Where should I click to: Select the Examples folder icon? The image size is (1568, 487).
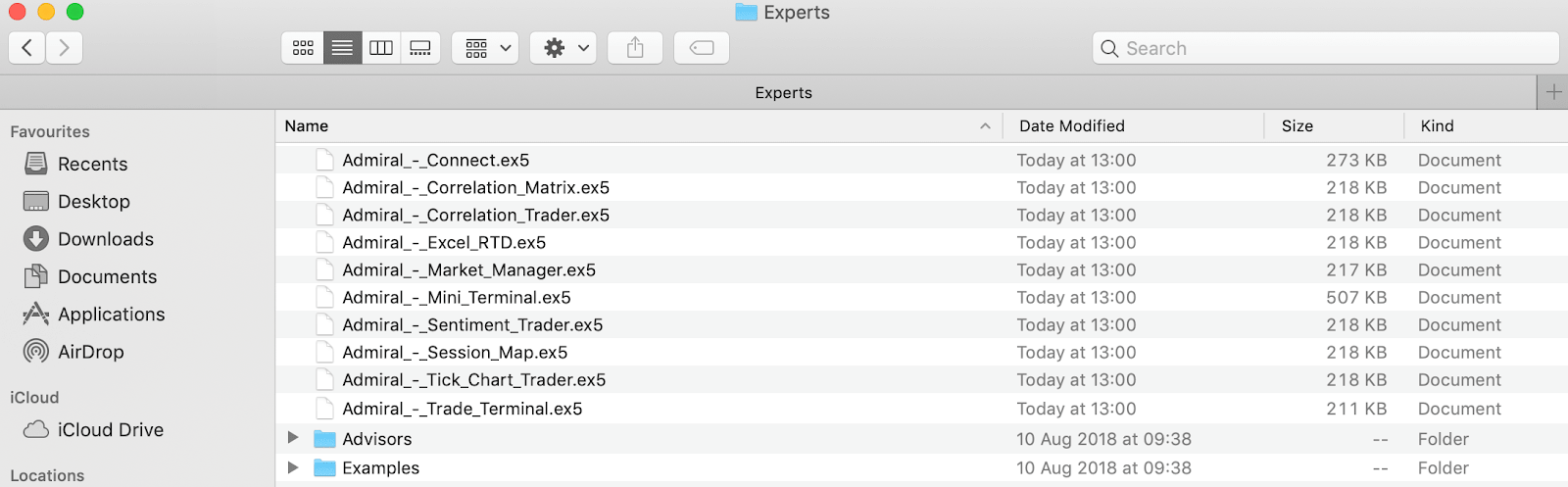(x=324, y=467)
